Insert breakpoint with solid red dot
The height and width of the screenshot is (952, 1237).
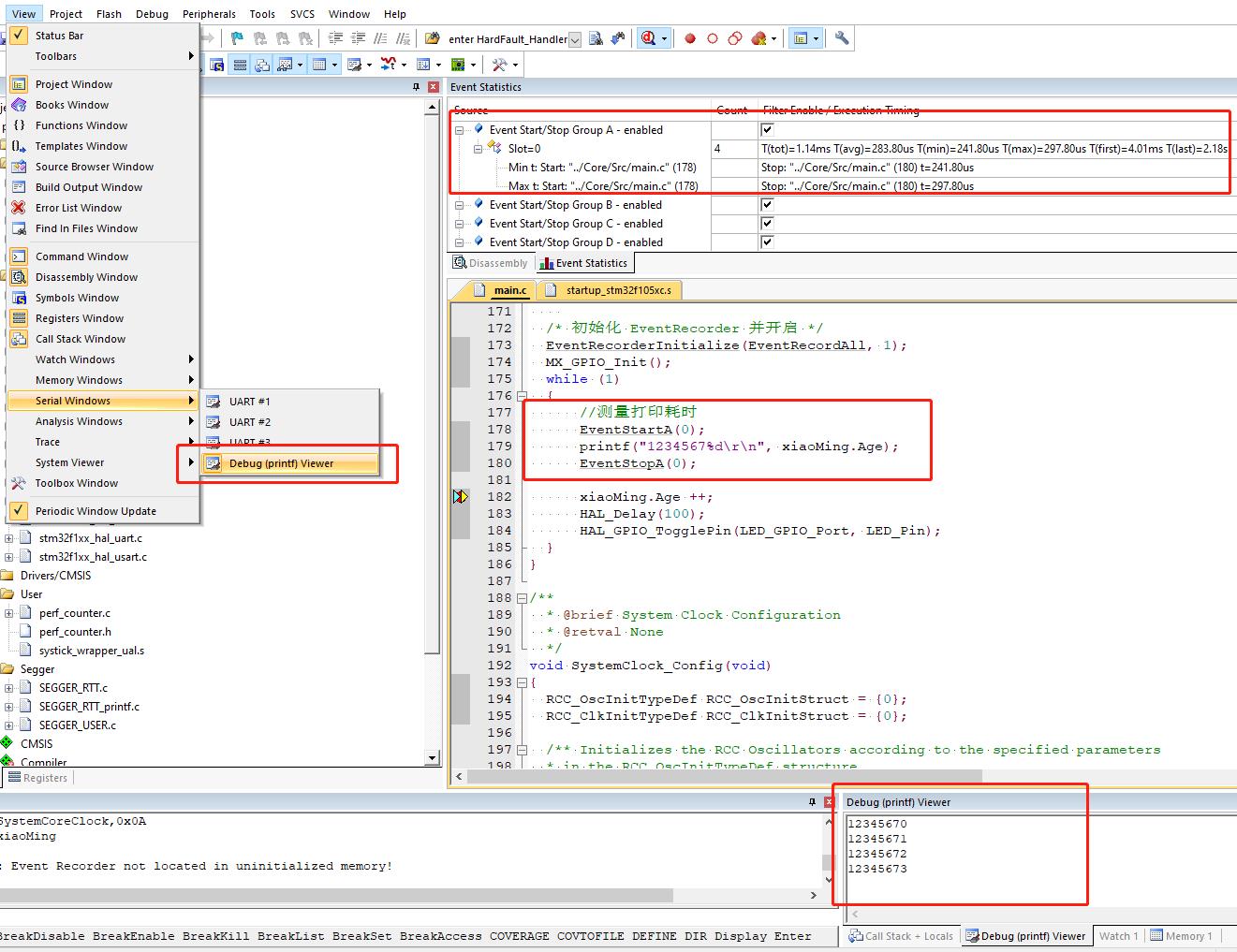690,38
